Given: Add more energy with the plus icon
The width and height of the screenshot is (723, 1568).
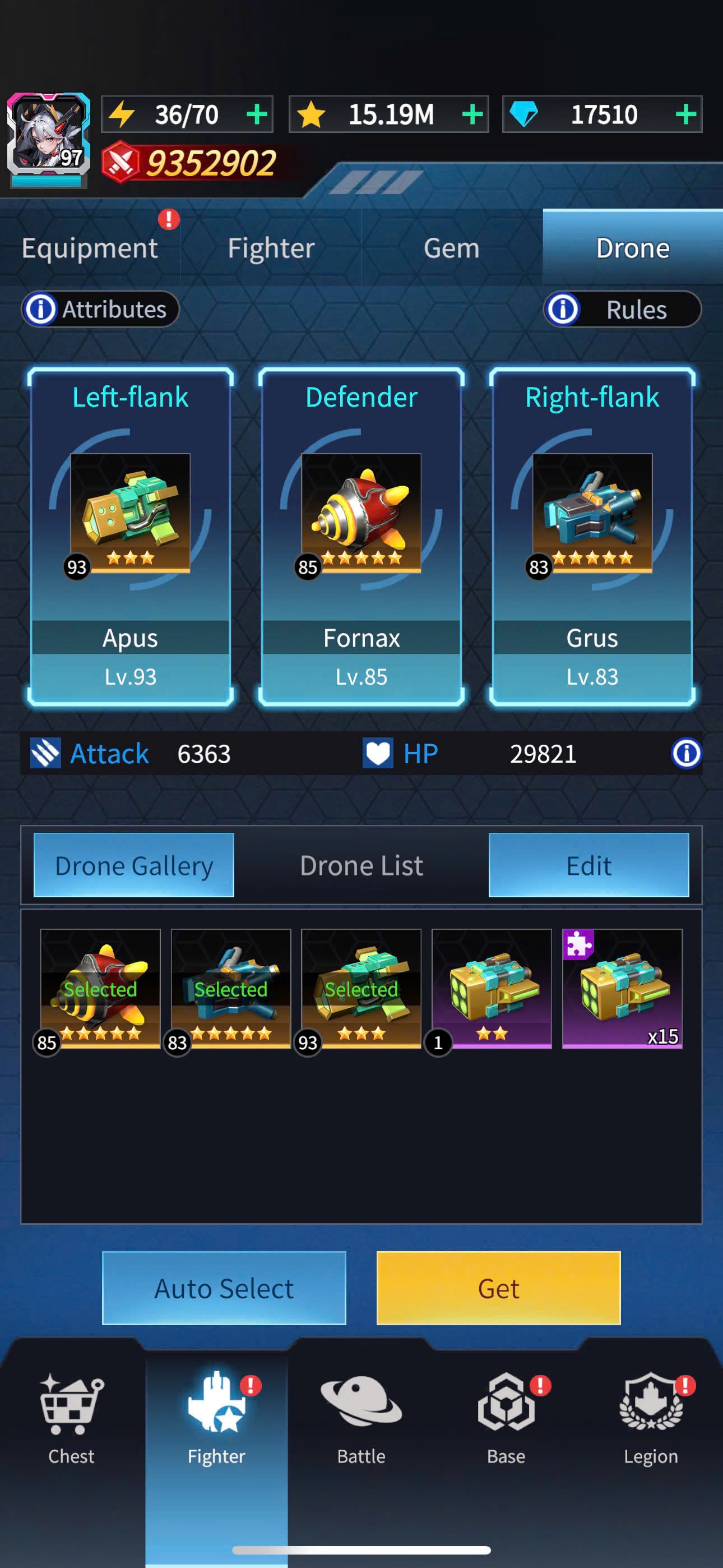Looking at the screenshot, I should click(x=257, y=114).
